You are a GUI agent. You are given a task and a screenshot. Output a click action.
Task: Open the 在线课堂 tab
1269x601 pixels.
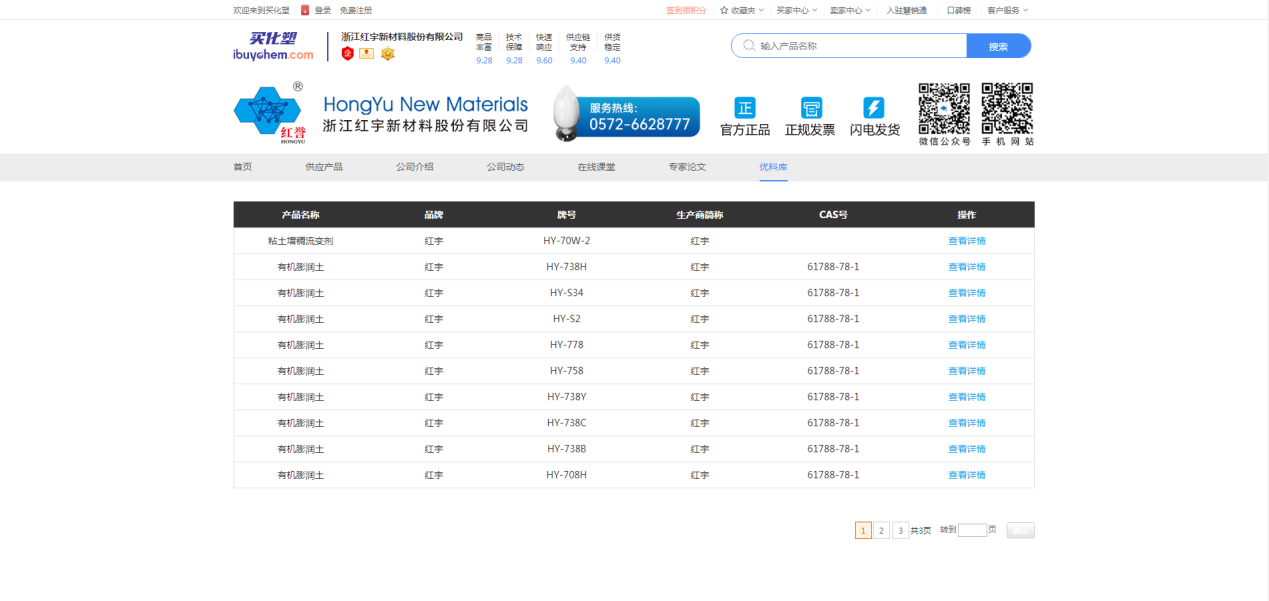tap(596, 167)
